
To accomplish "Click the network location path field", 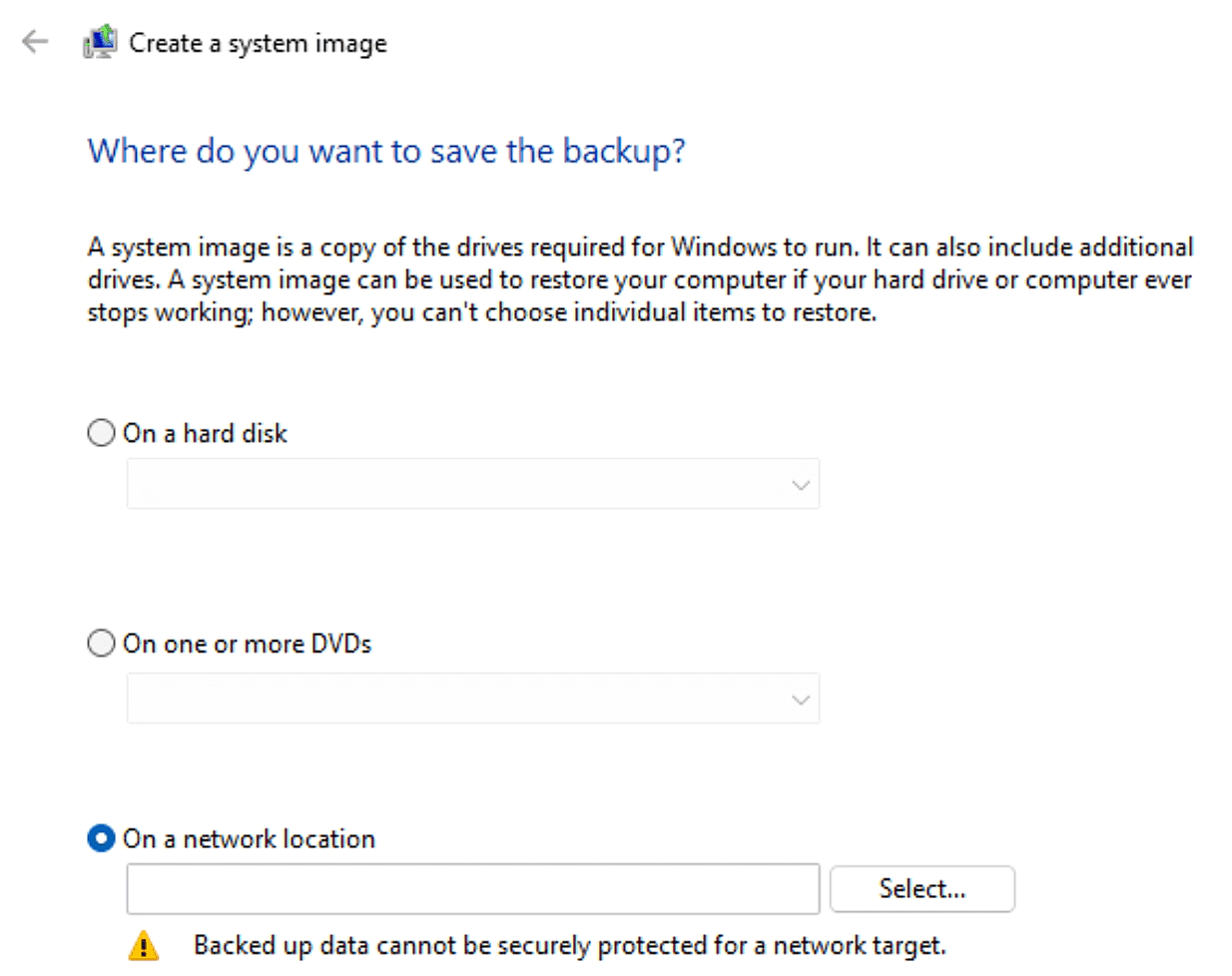I will pos(473,888).
